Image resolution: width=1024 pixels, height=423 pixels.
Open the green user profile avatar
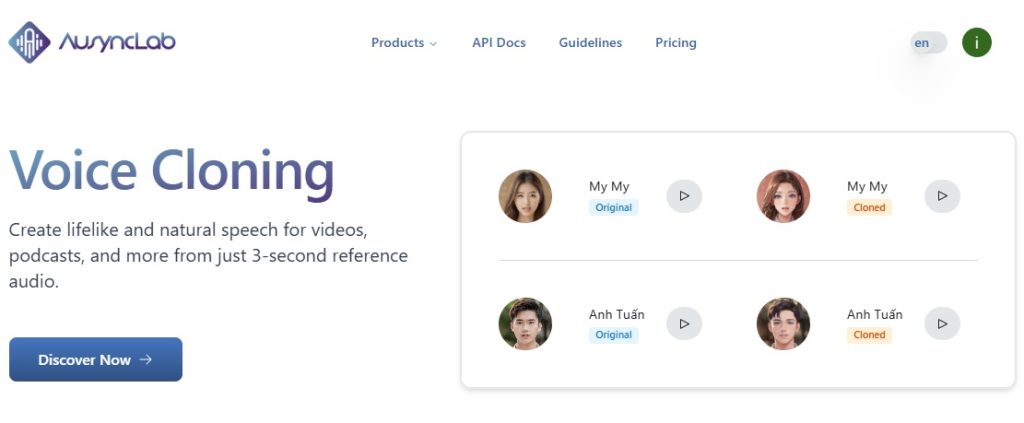[x=976, y=43]
